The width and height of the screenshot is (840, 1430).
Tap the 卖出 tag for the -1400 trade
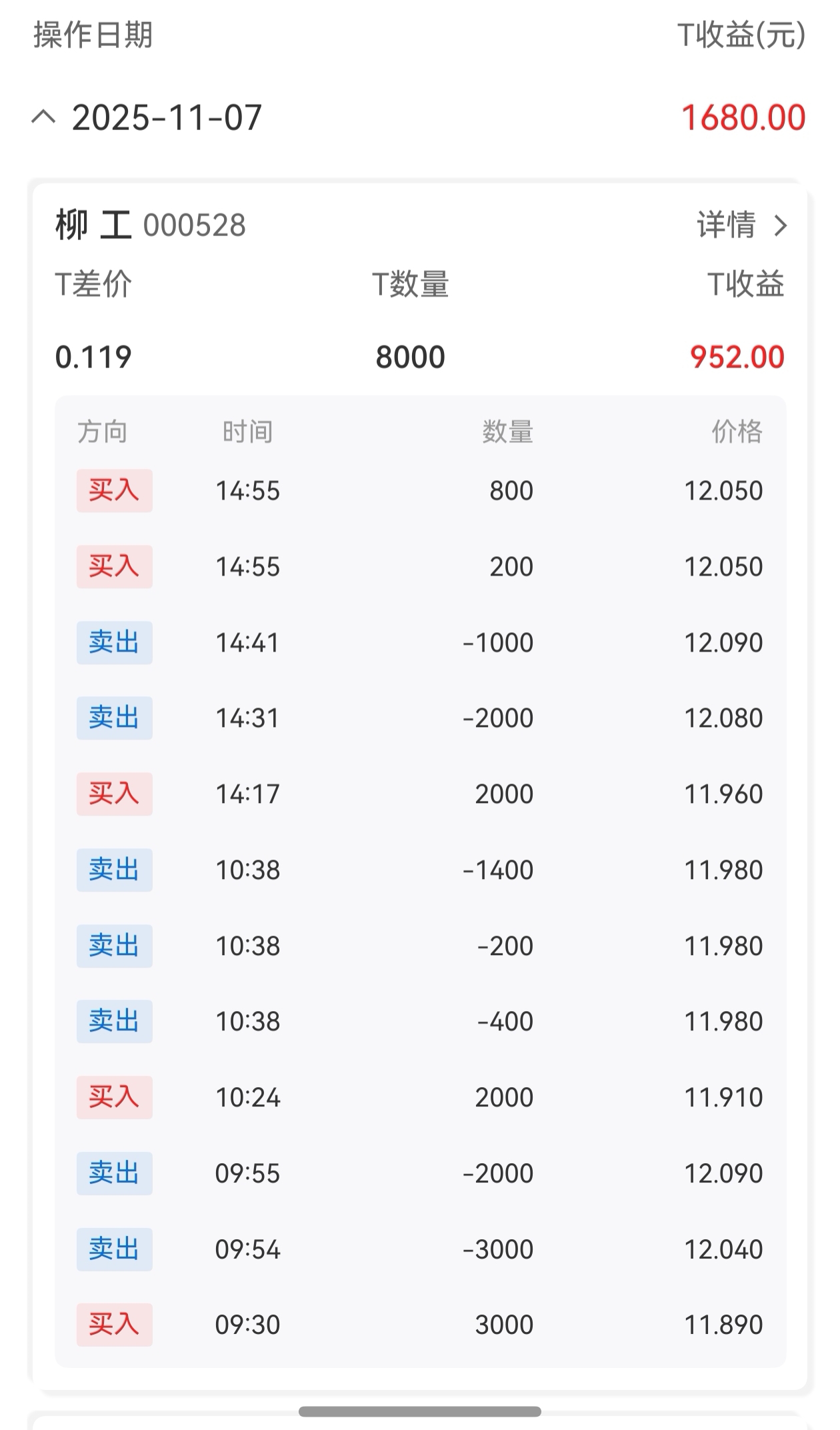coord(115,870)
